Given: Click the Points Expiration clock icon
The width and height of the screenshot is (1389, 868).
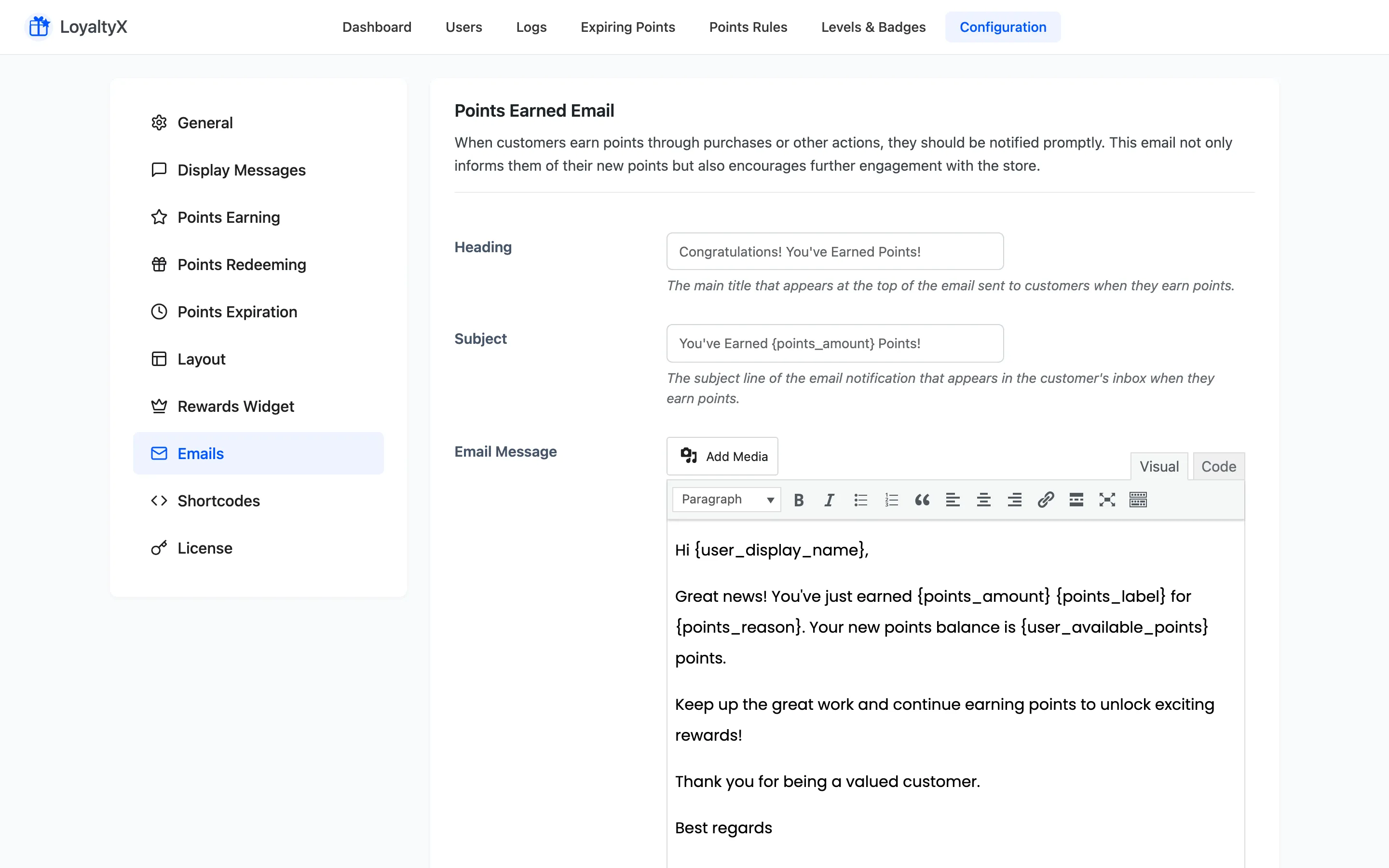Looking at the screenshot, I should click(x=159, y=312).
